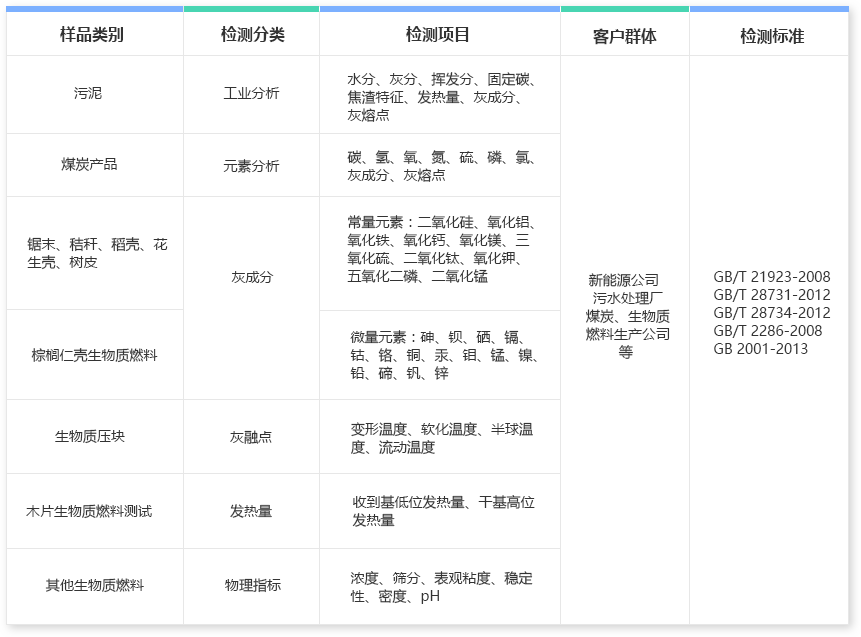Click the 样品类别 column header

92,35
